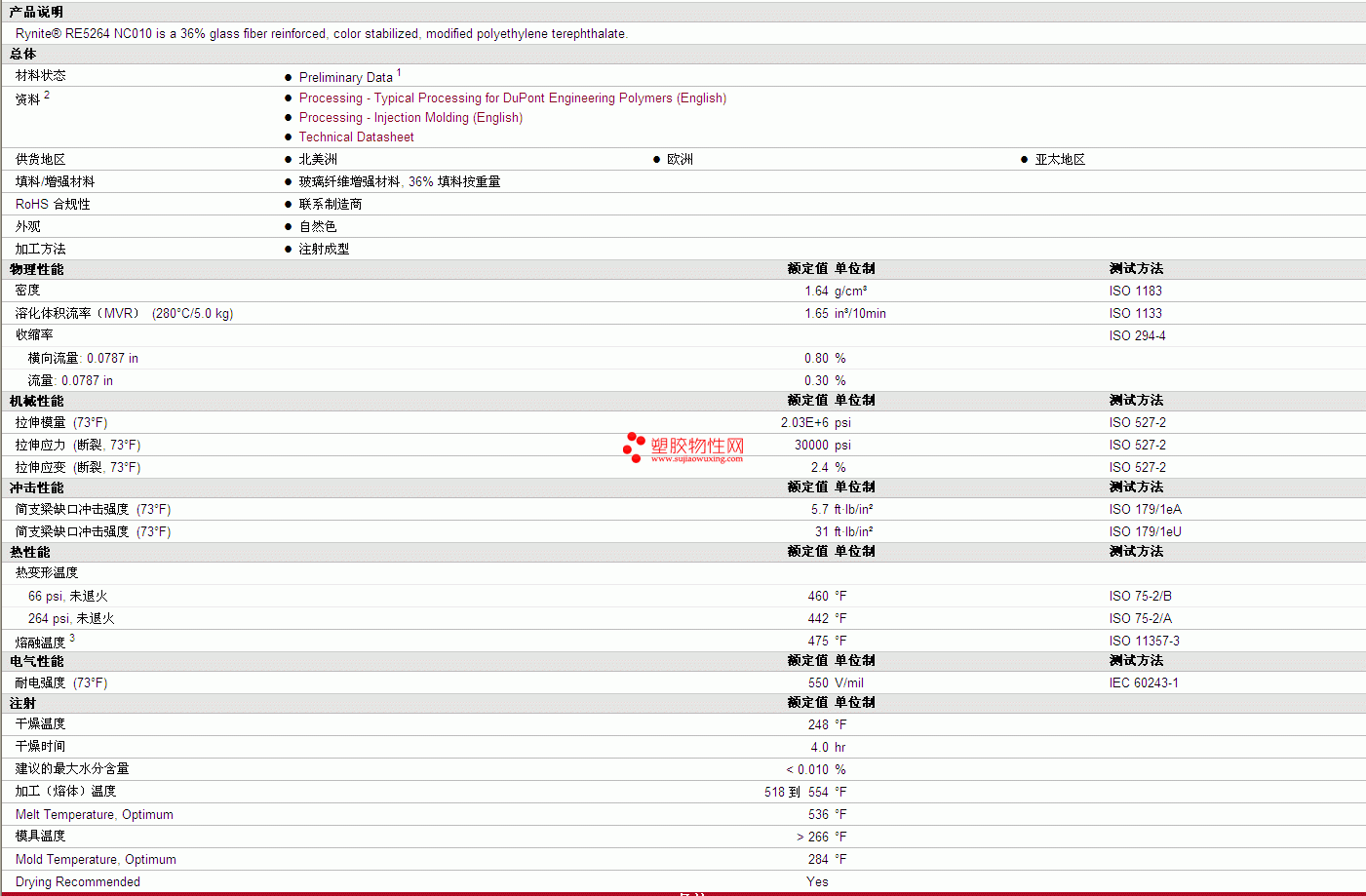The height and width of the screenshot is (896, 1366).
Task: Click the optimum mold temperature value 284
Action: 818,860
